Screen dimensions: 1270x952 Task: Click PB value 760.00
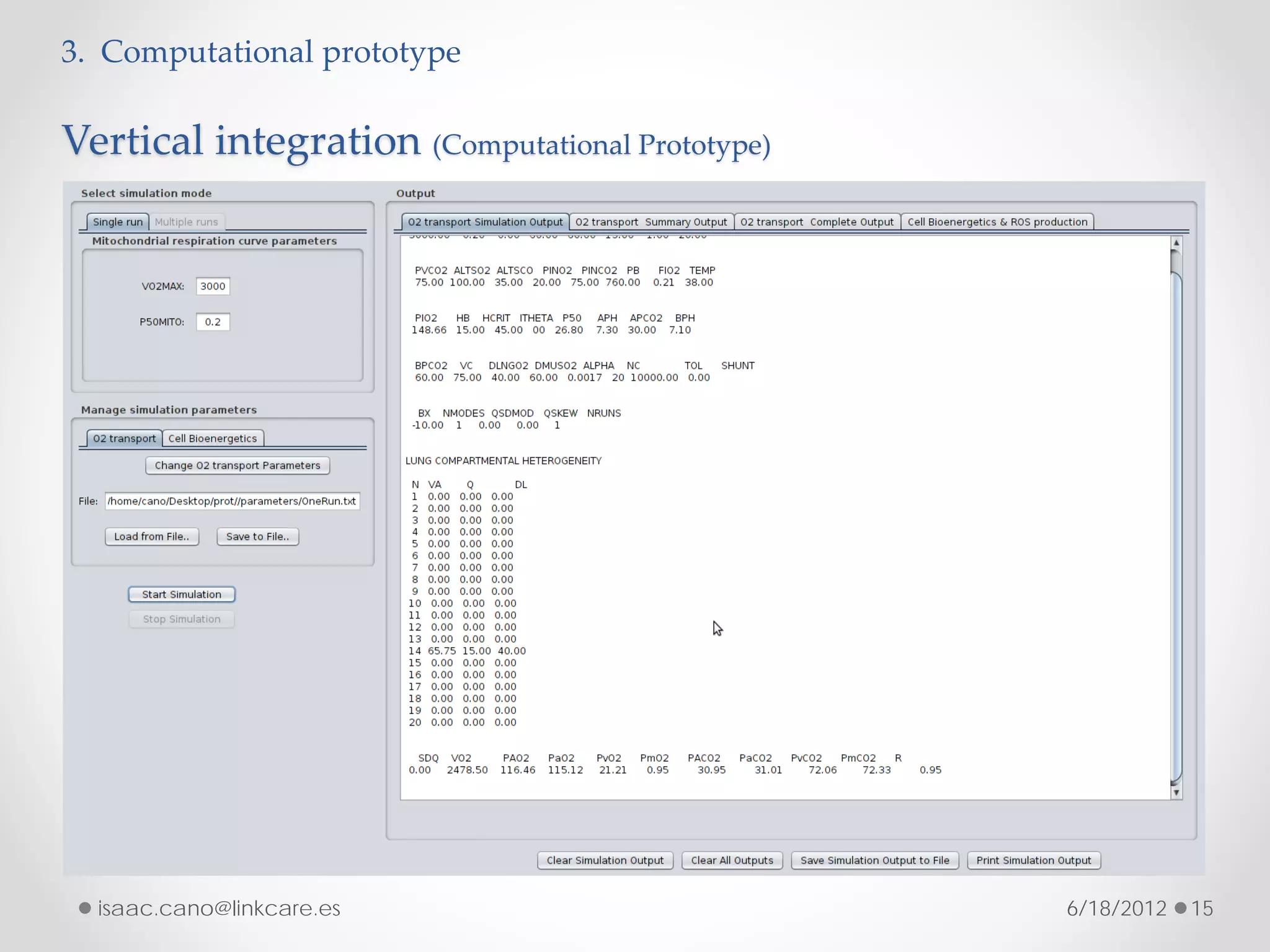pos(623,283)
